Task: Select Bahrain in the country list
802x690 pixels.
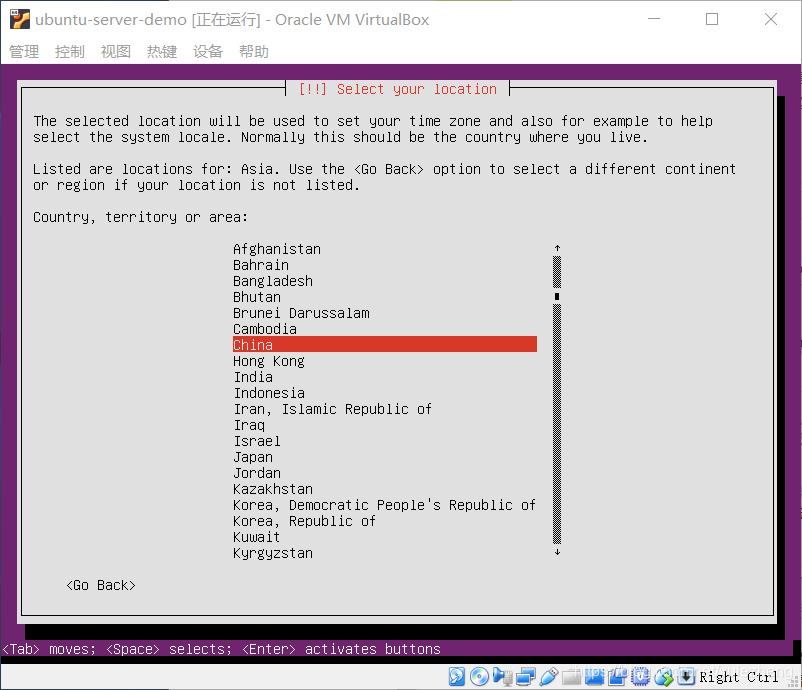Action: (261, 265)
